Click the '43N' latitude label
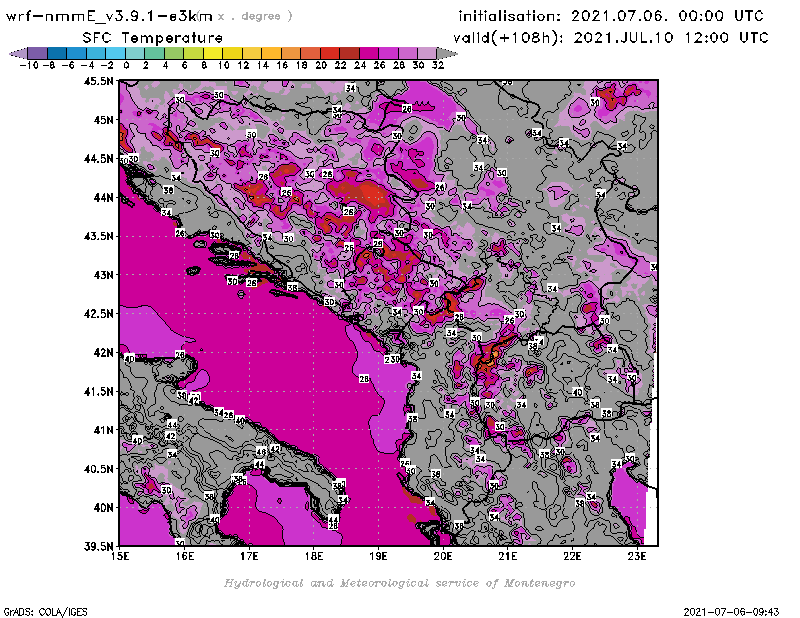800x618 pixels. point(104,275)
